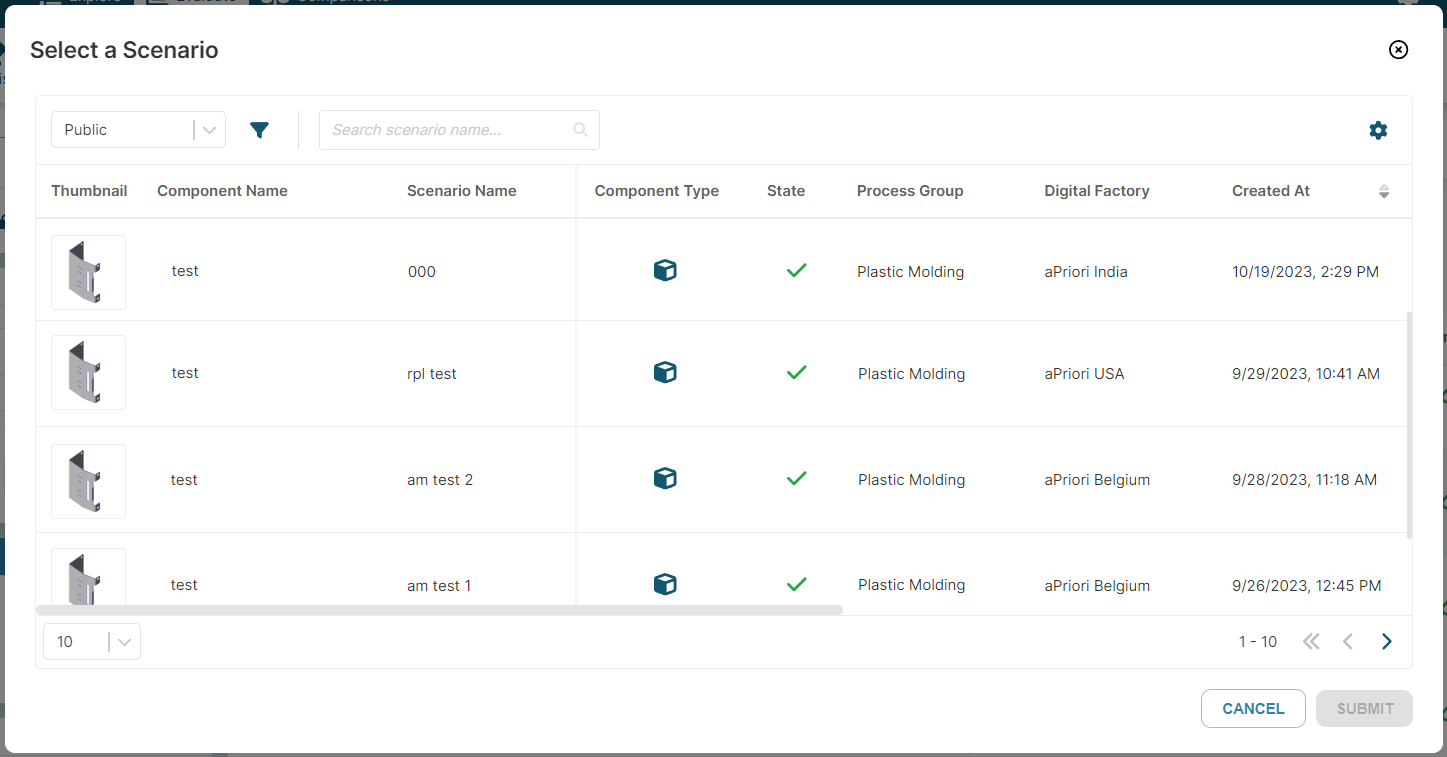Jump to first page double arrow
This screenshot has height=757, width=1447.
tap(1311, 642)
